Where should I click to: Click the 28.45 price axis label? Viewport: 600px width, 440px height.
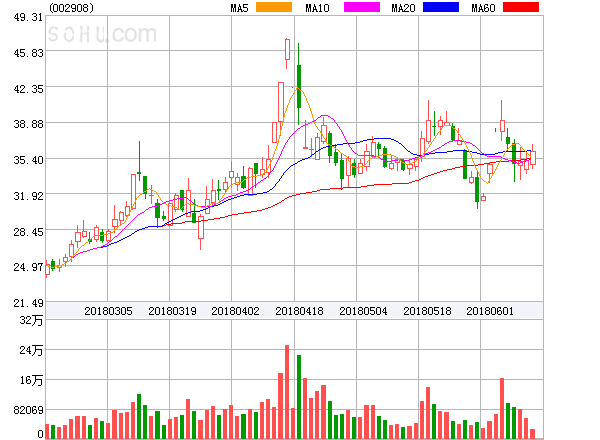pos(28,232)
